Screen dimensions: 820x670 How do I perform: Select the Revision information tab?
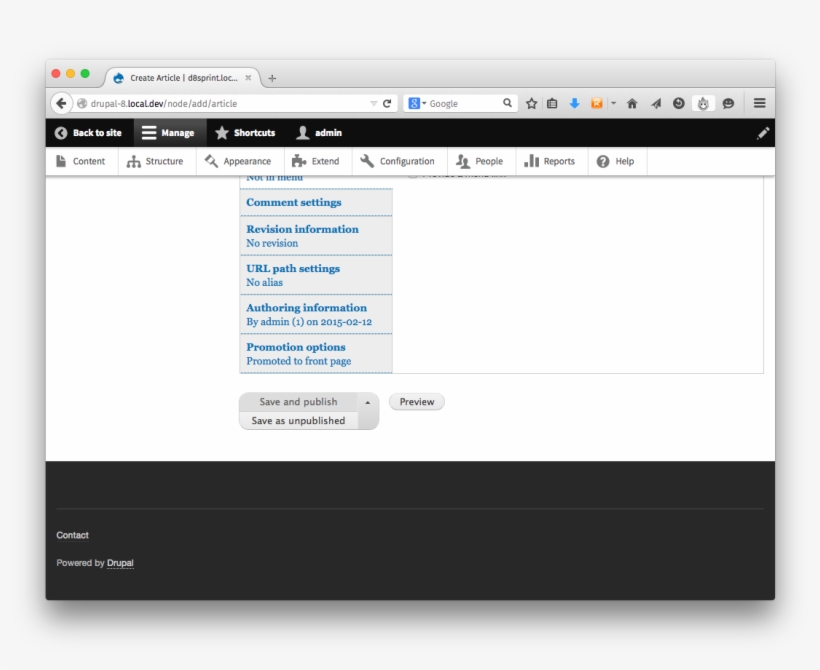tap(302, 229)
